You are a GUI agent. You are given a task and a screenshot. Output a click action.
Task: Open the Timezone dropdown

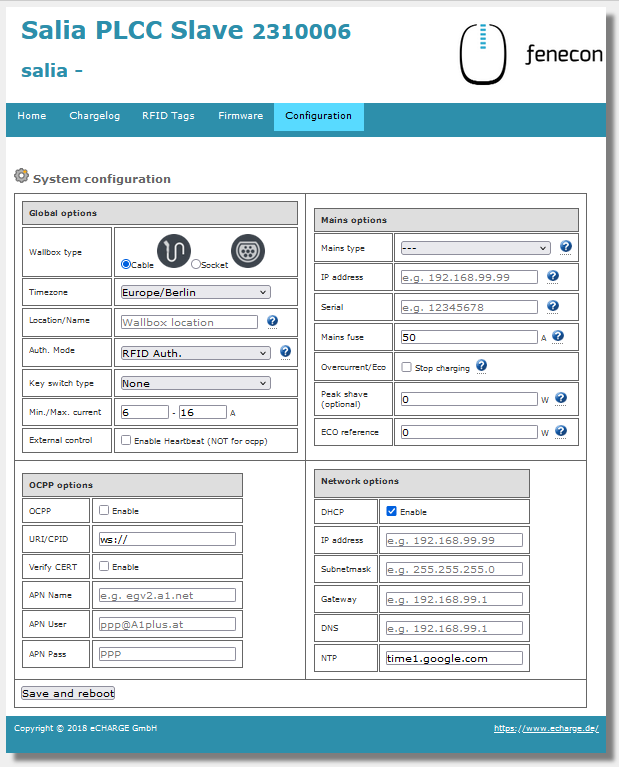point(196,293)
